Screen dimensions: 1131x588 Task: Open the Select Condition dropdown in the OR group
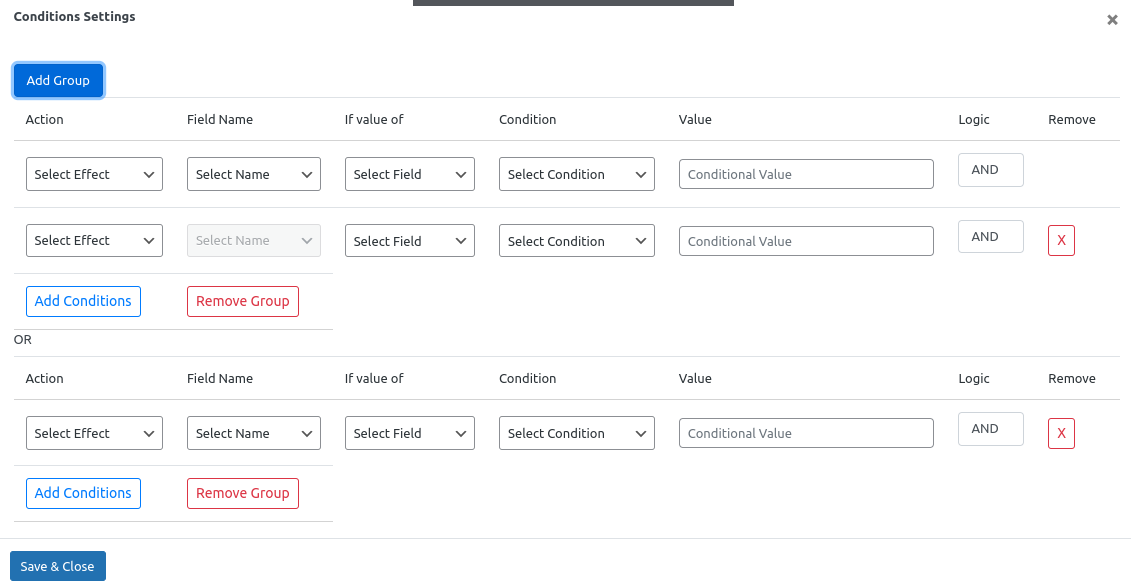576,433
